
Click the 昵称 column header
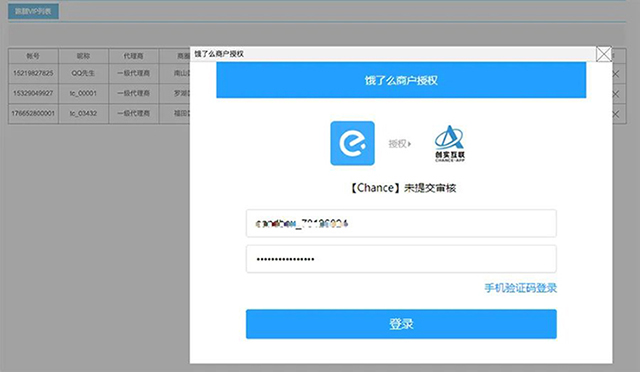pos(83,56)
